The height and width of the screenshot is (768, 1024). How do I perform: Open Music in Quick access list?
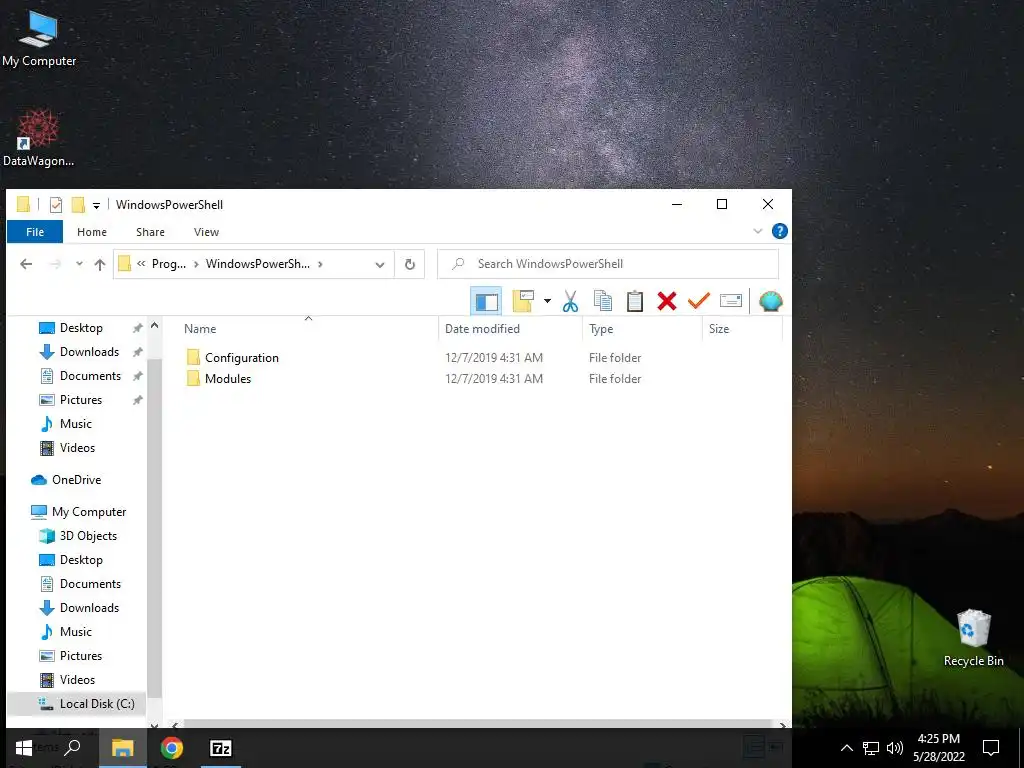click(76, 424)
